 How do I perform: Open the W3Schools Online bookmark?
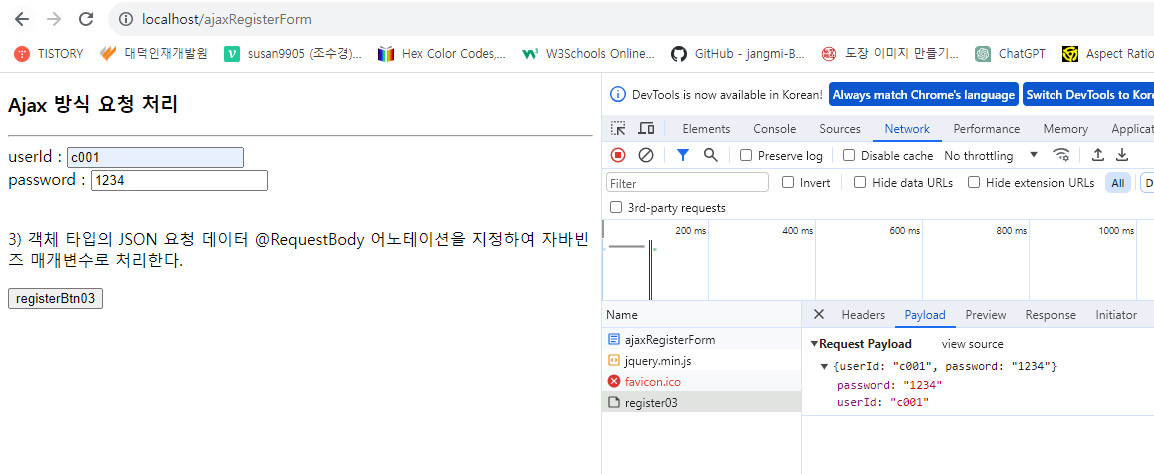coord(588,54)
